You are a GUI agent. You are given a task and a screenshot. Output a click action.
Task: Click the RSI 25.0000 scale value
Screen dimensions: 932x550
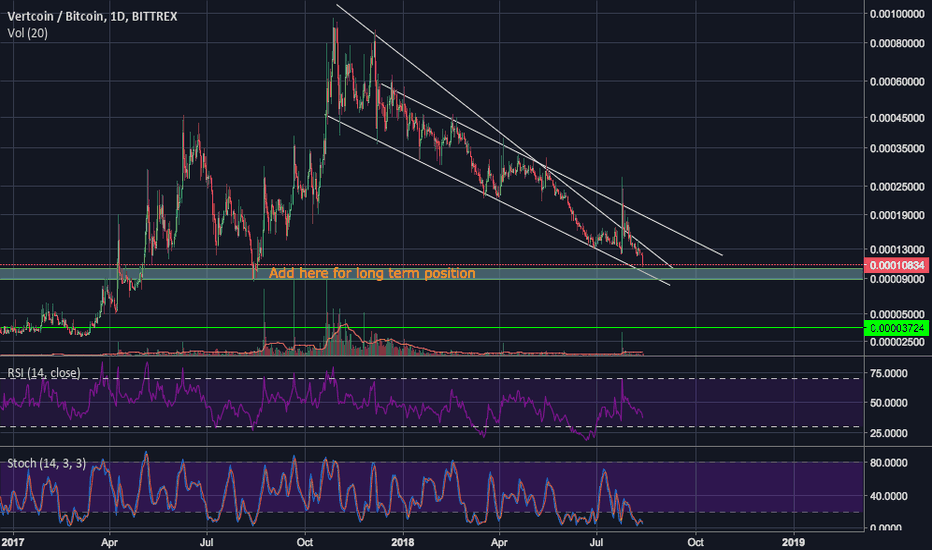tap(889, 433)
